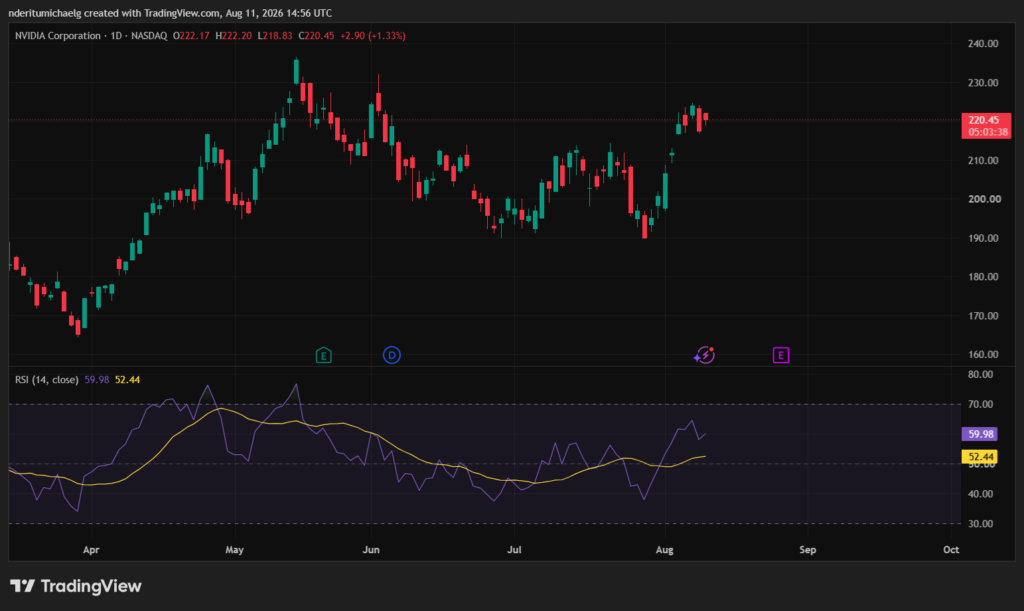The image size is (1024, 611).
Task: Click the 240.00 price axis label
Action: click(983, 44)
